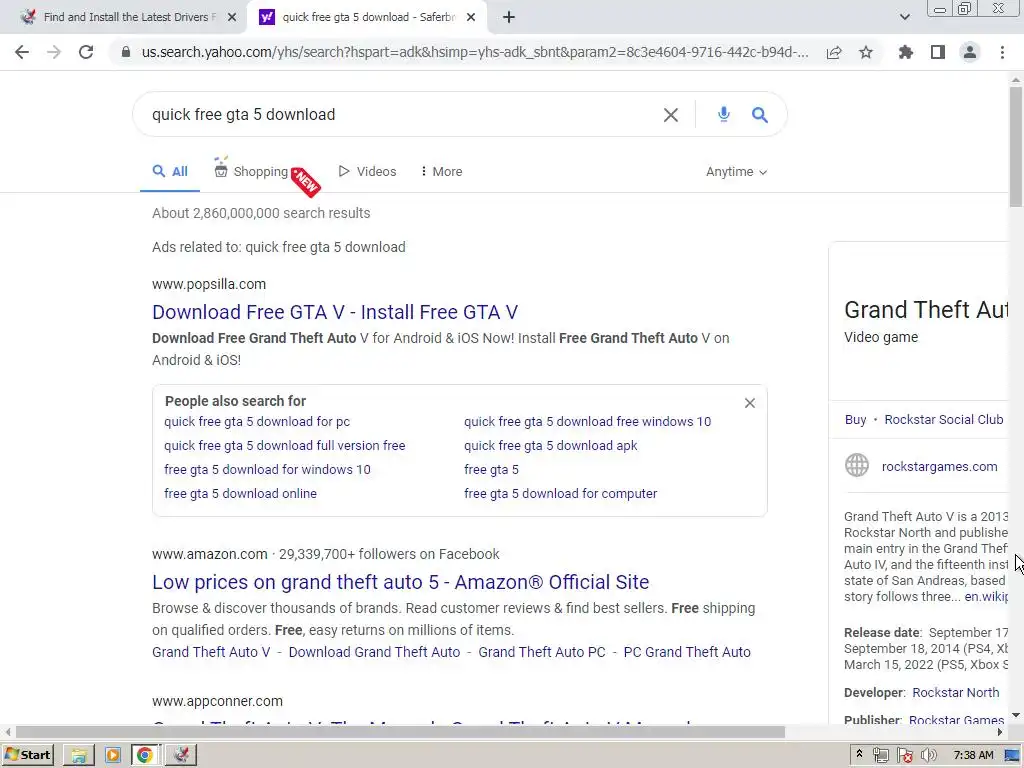Click the globe icon beside rockstargames.com

(x=857, y=466)
